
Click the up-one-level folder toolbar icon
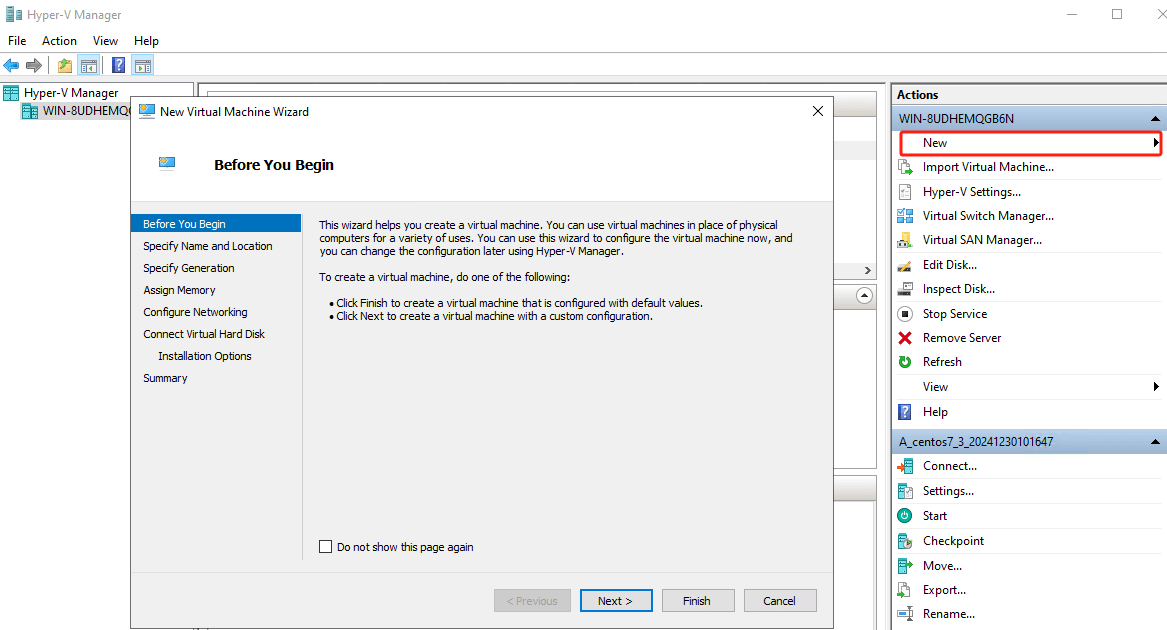[x=65, y=66]
